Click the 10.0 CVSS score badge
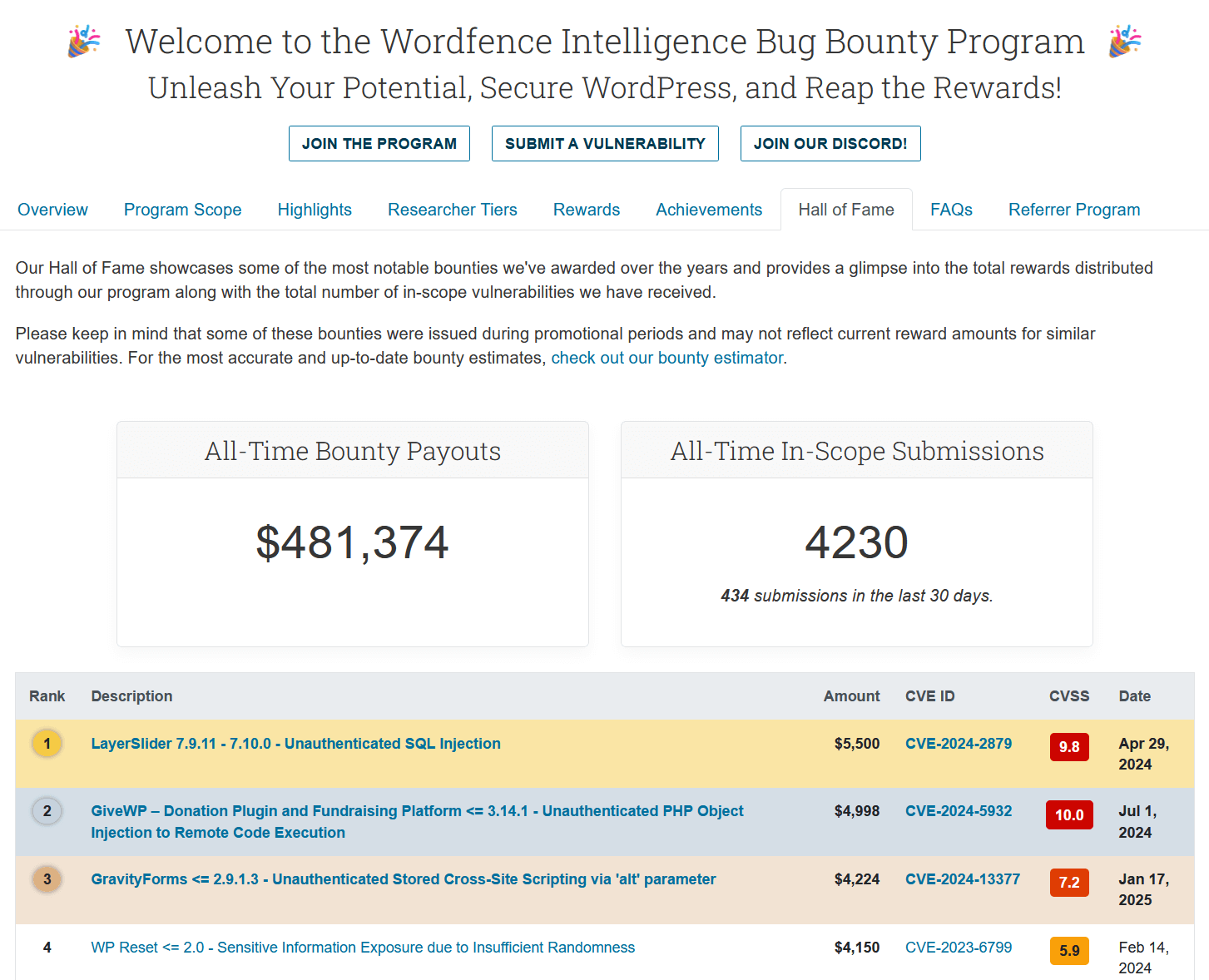Viewport: 1209px width, 980px height. pyautogui.click(x=1069, y=814)
